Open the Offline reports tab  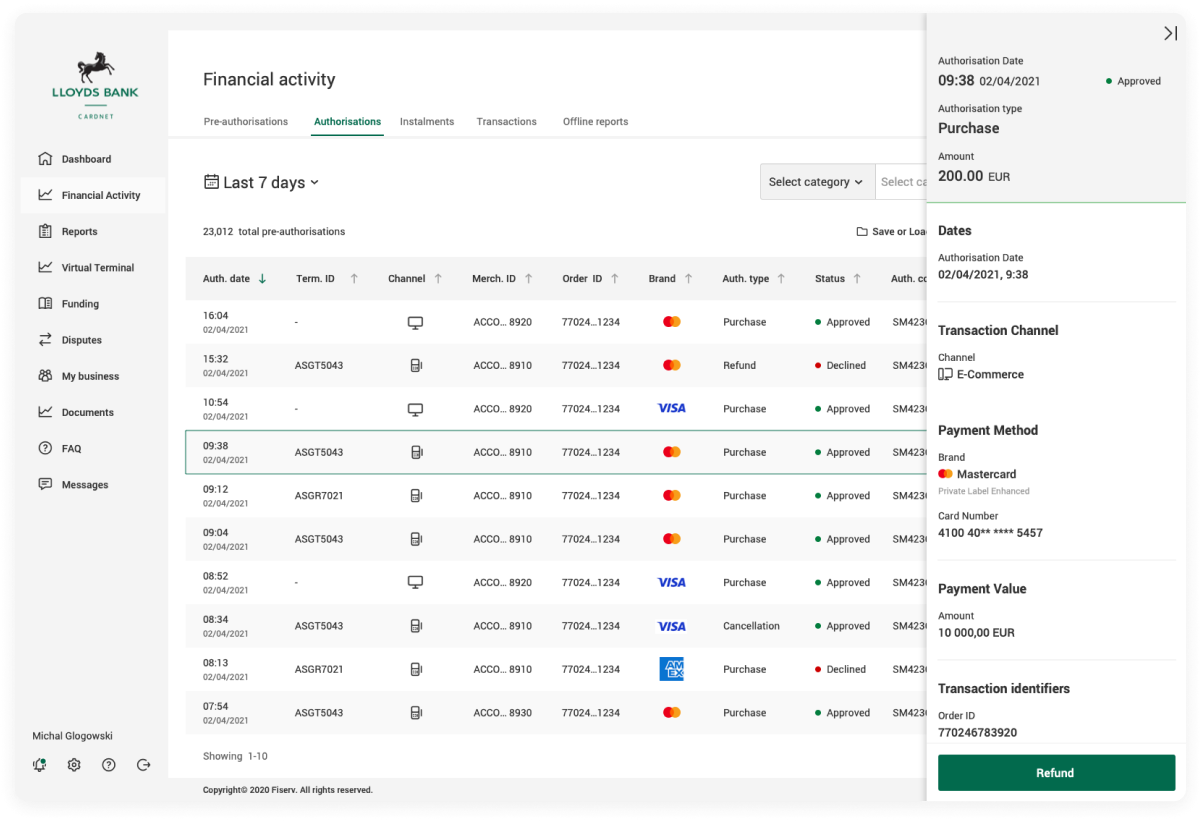click(x=596, y=121)
